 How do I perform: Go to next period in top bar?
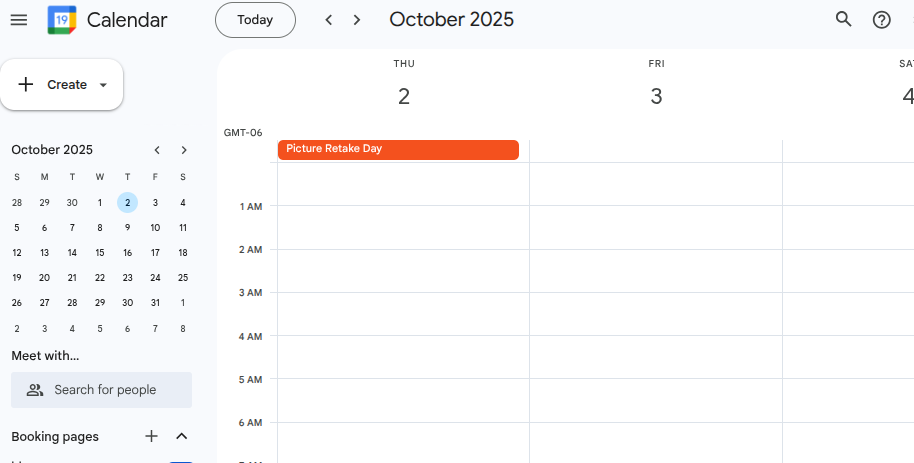pos(357,20)
